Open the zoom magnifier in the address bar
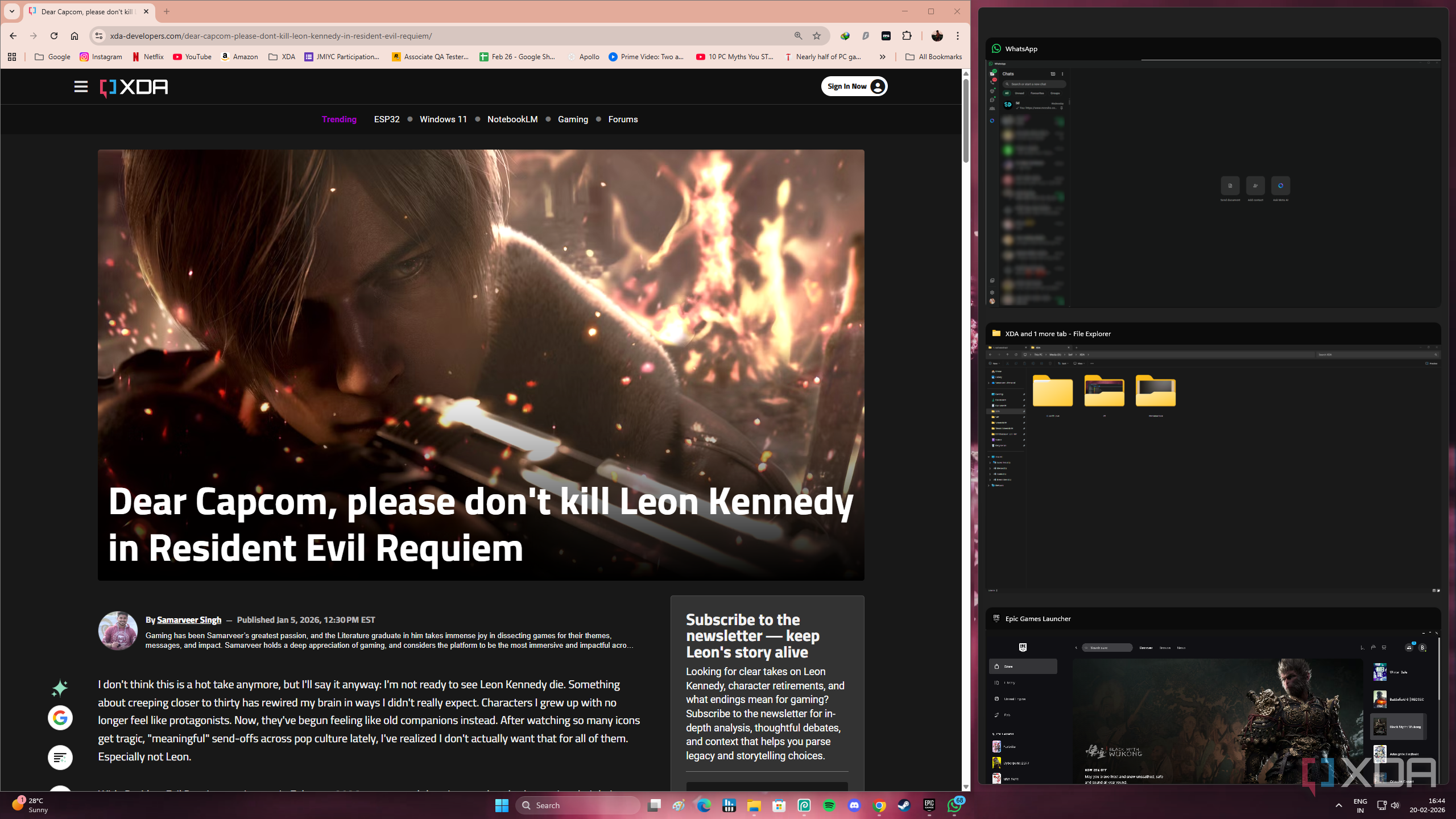Screen dimensions: 1456x819 click(x=799, y=36)
